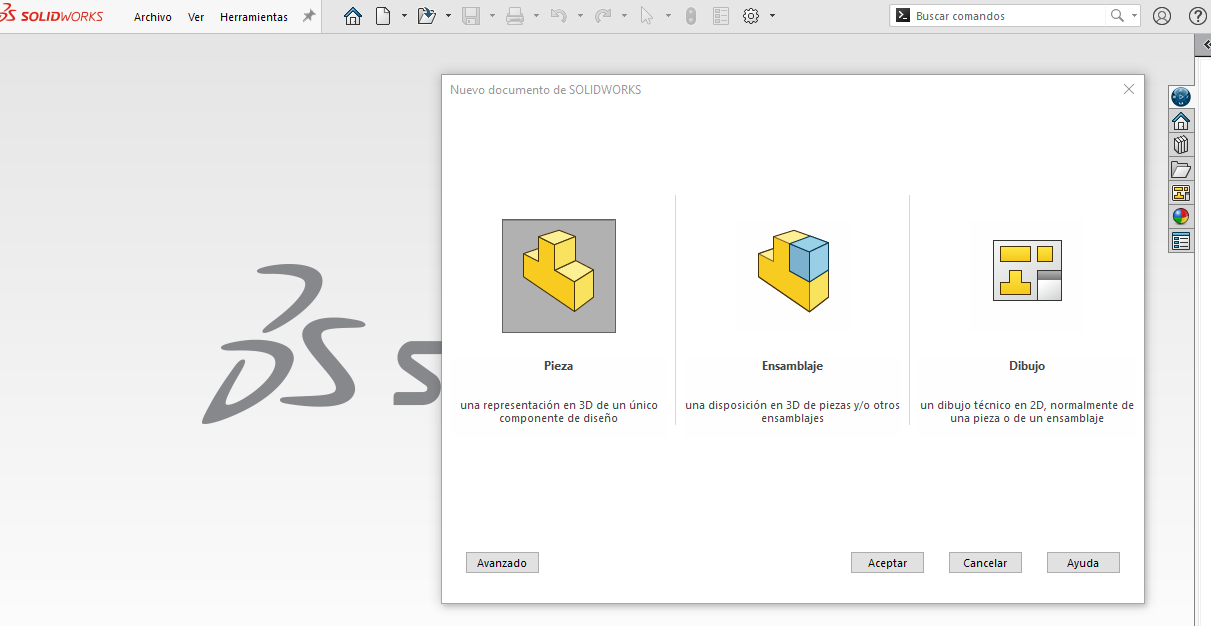
Task: Click the Dibujo description about 2D technical drawing
Action: point(1027,412)
